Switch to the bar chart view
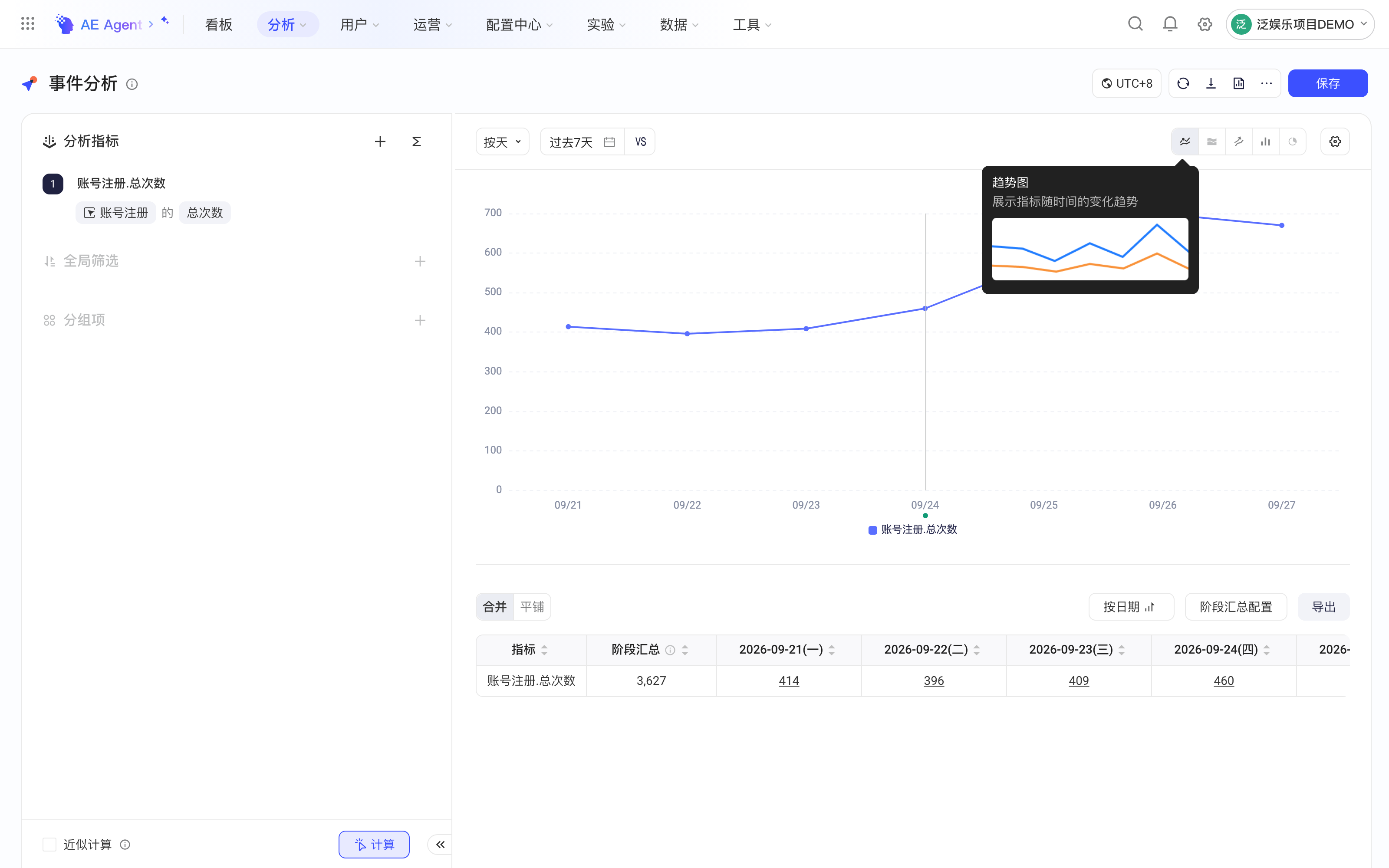Viewport: 1389px width, 868px height. pyautogui.click(x=1266, y=141)
